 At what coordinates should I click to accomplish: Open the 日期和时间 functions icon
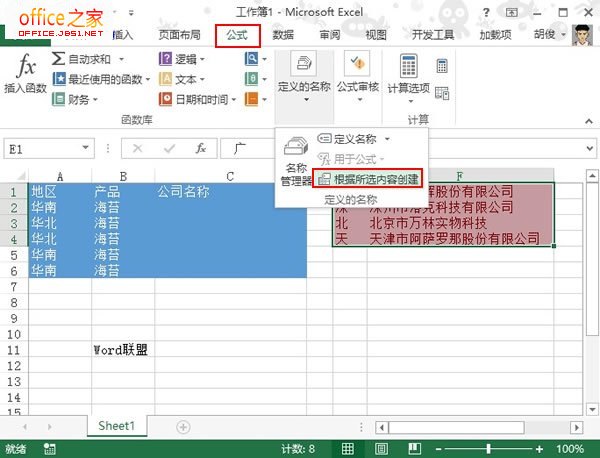click(x=165, y=99)
